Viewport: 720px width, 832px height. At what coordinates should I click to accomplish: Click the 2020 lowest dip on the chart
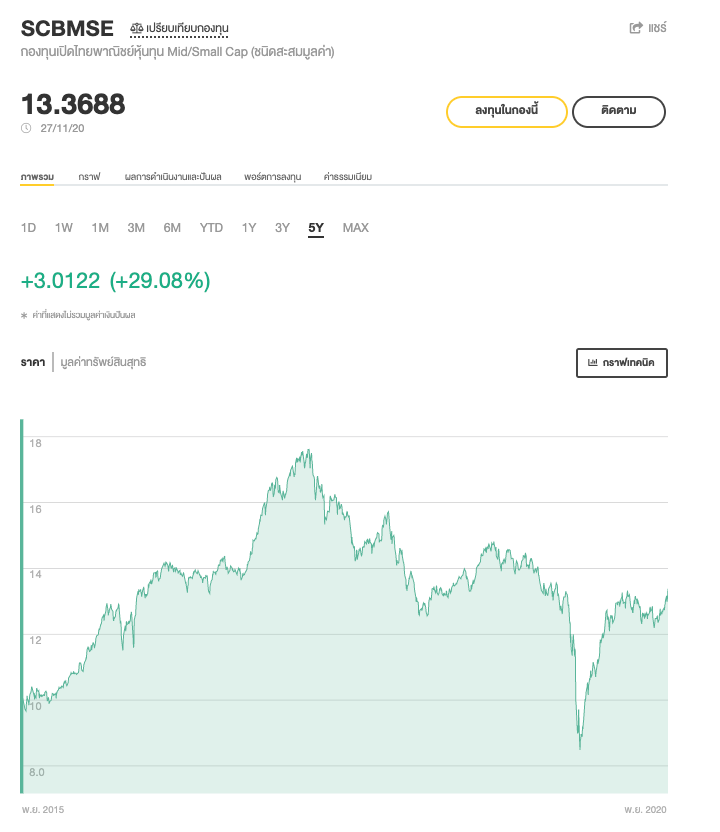pyautogui.click(x=580, y=746)
